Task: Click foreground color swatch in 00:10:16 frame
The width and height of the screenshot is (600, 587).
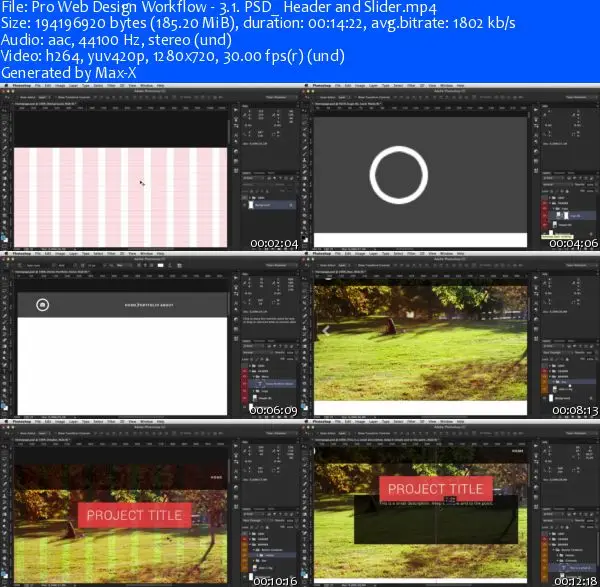Action: [4, 574]
